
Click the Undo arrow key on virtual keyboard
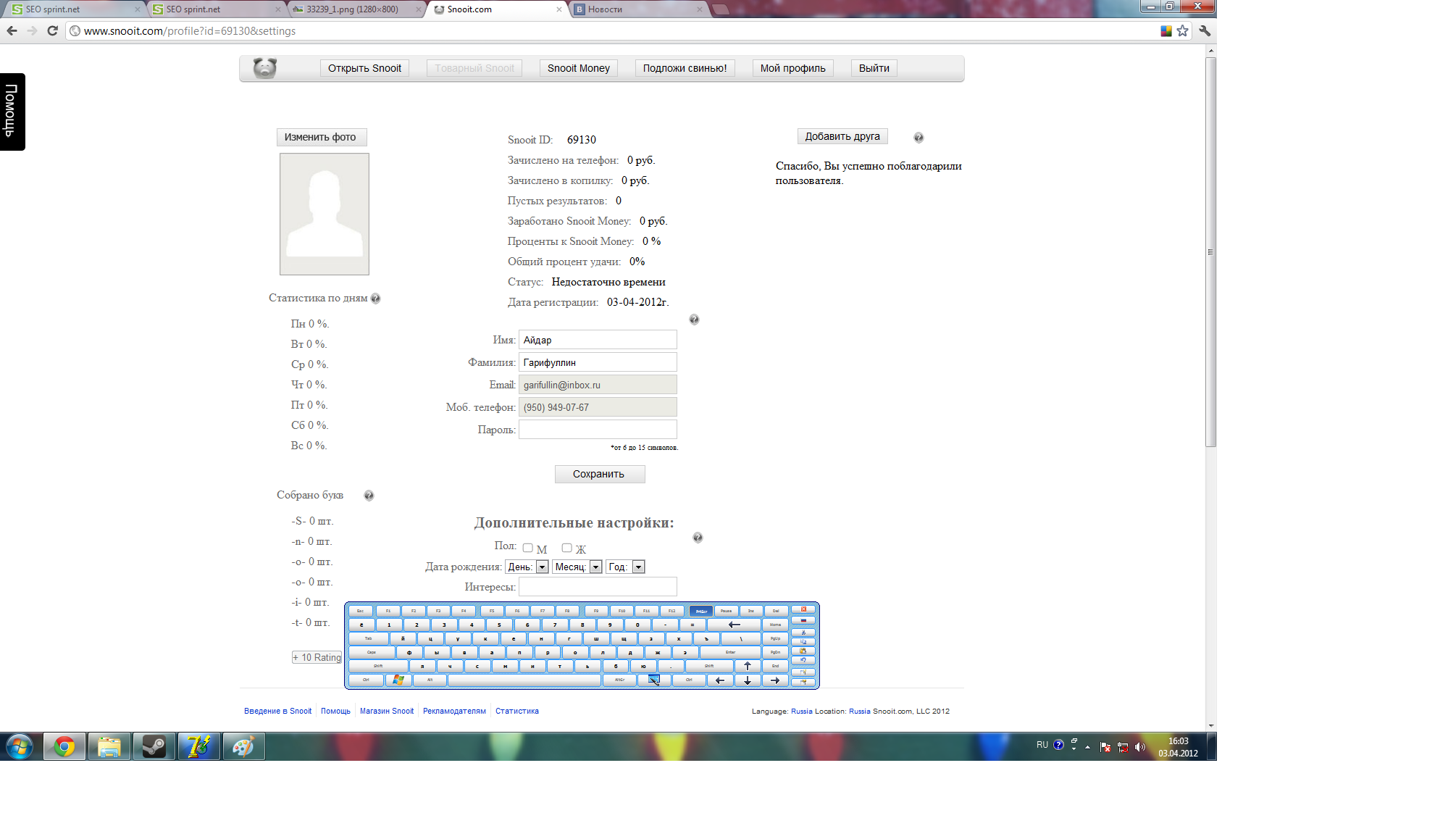[803, 660]
